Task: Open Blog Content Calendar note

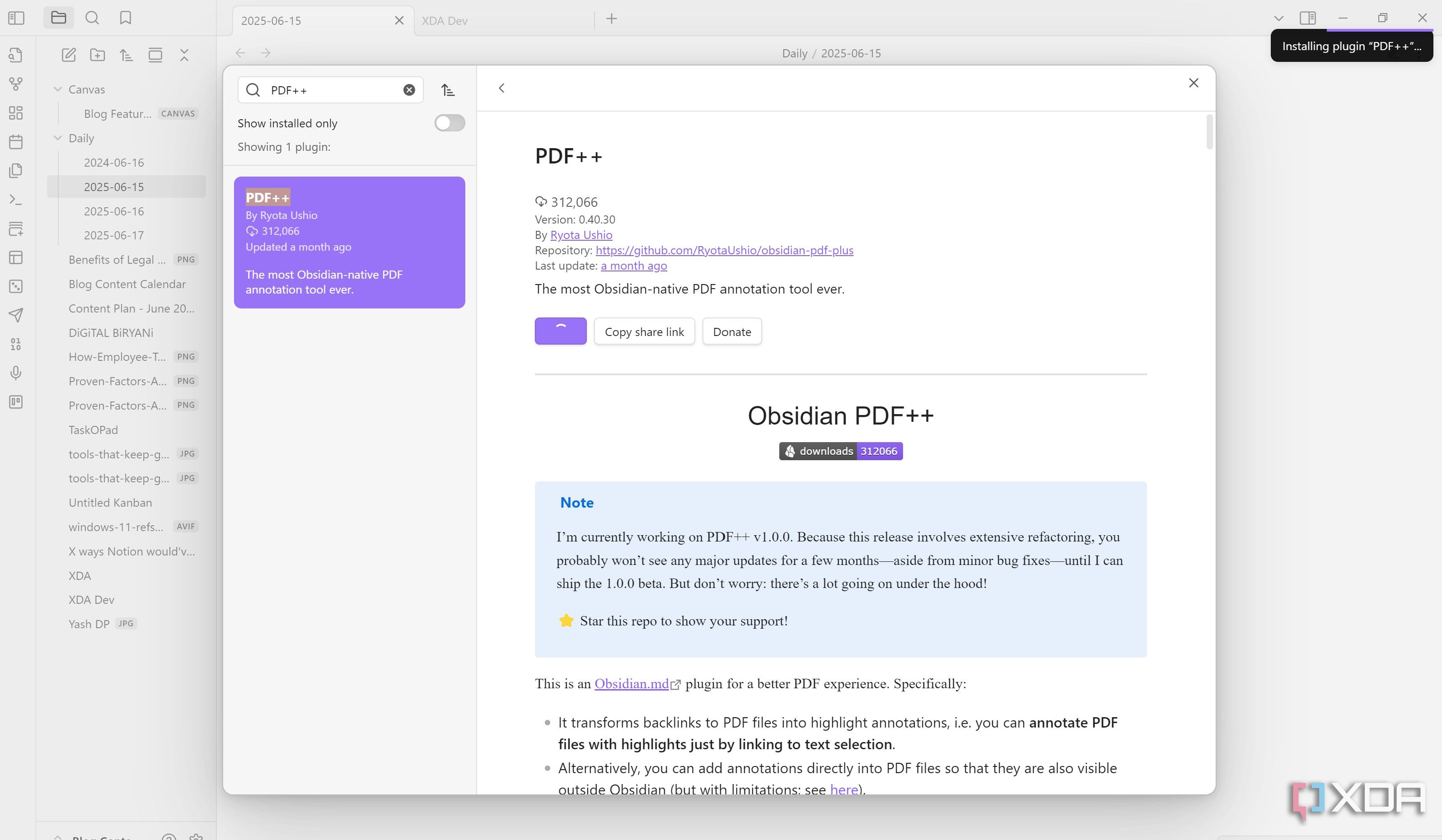Action: pos(126,284)
